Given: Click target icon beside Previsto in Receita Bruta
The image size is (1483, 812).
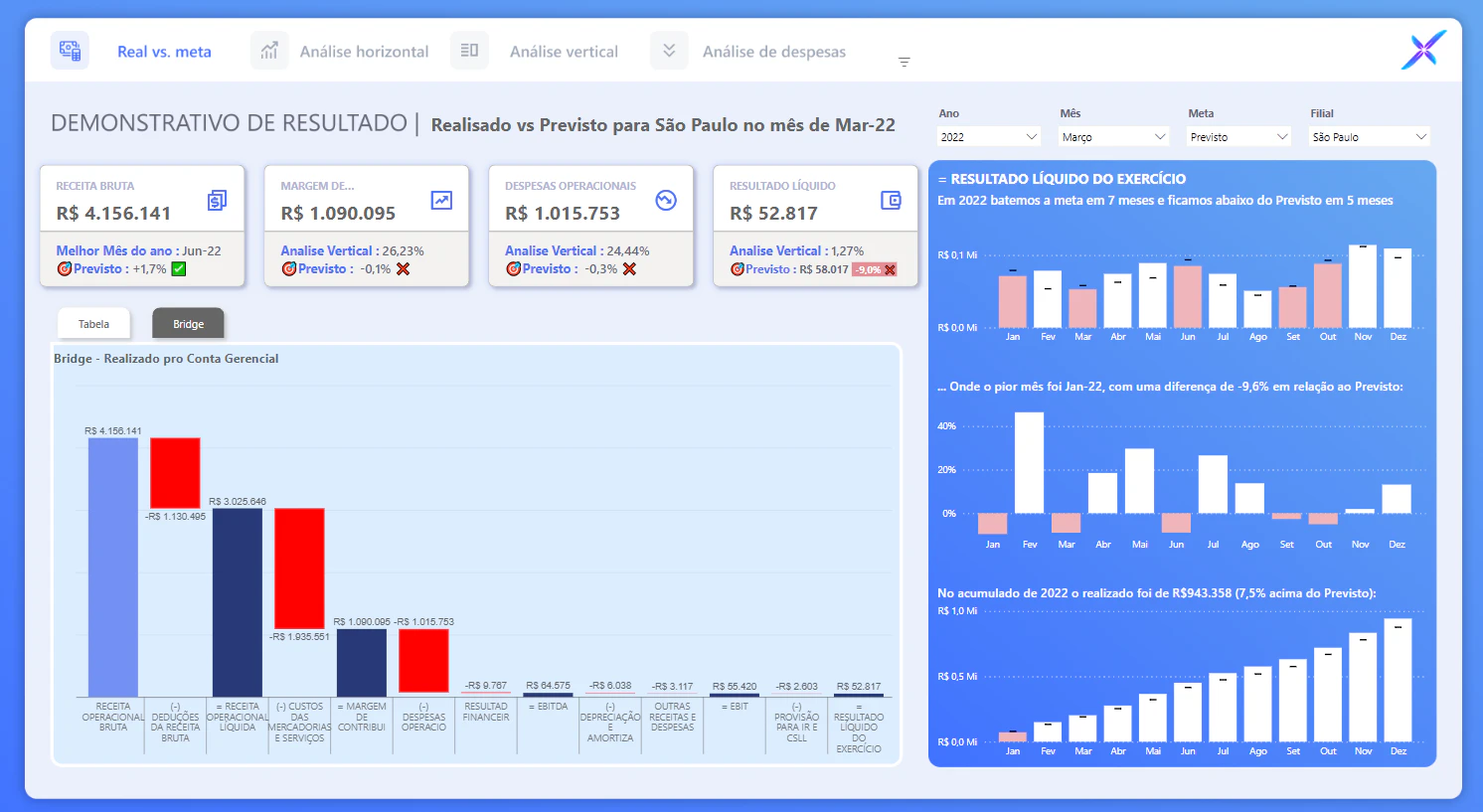Looking at the screenshot, I should [x=65, y=269].
